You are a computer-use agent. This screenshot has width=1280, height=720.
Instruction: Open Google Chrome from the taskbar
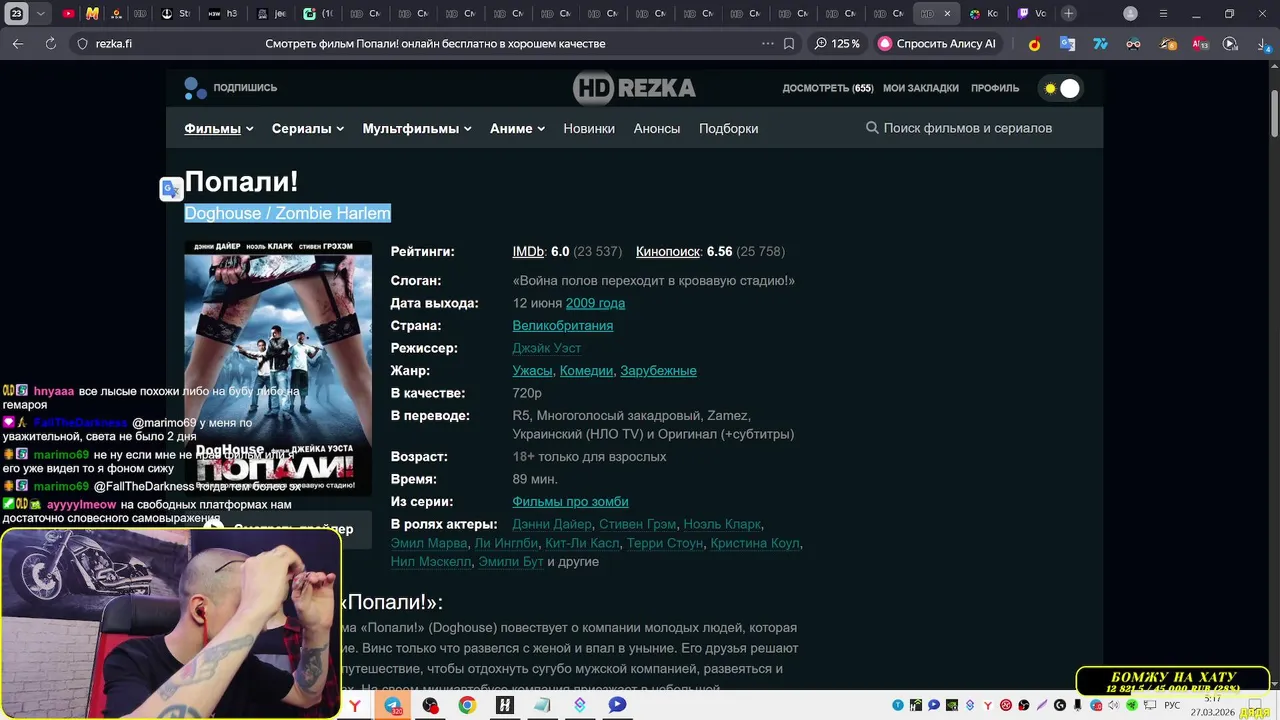coord(467,705)
